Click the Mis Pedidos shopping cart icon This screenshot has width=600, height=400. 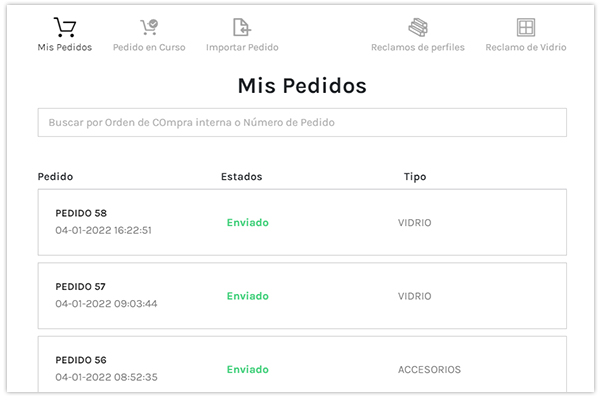coord(64,28)
